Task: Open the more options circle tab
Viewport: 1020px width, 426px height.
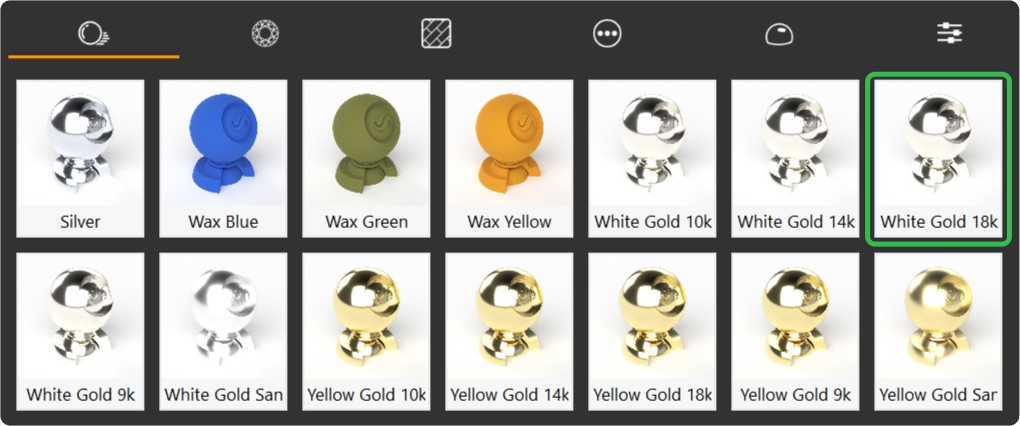Action: 608,33
